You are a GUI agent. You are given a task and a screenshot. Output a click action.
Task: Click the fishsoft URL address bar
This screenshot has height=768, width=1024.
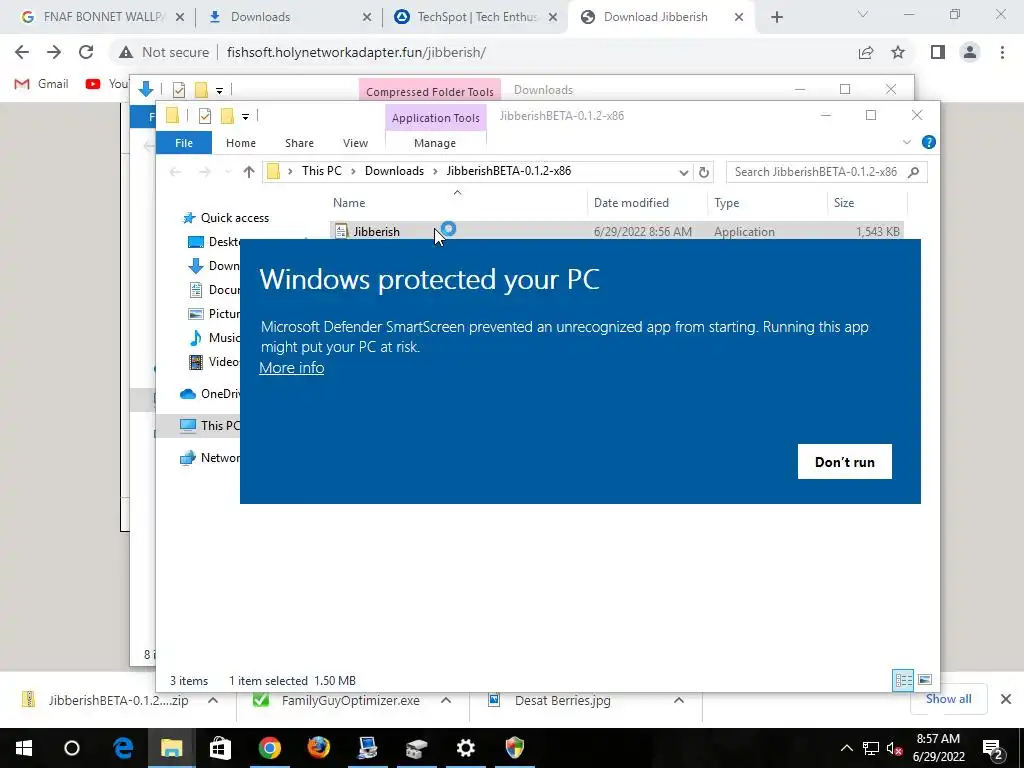pos(356,52)
